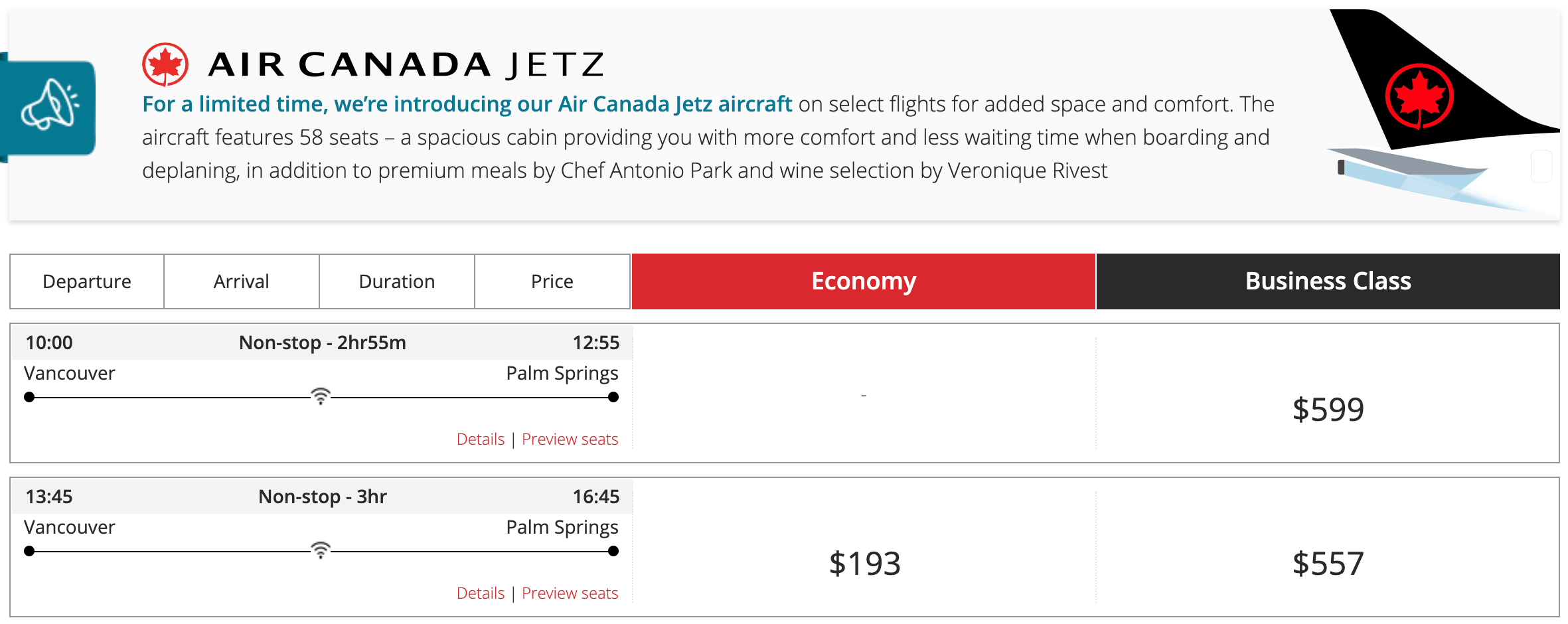The height and width of the screenshot is (624, 1568).
Task: Select the Economy column header
Action: (x=863, y=281)
